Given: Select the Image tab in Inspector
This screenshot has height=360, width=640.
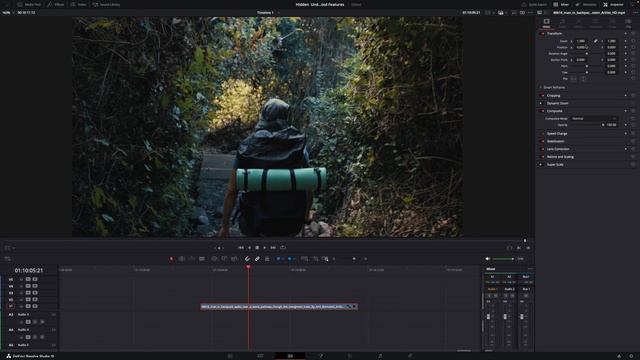Looking at the screenshot, I should 612,23.
